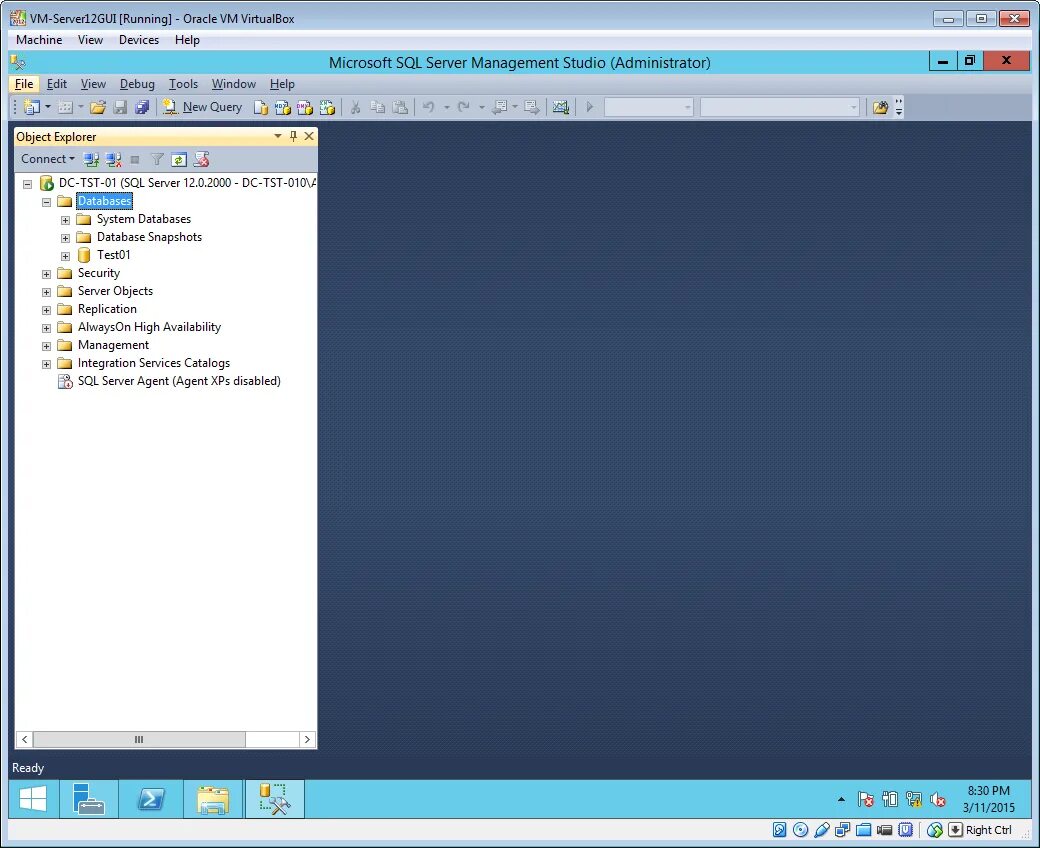
Task: Open Server Manager from taskbar
Action: 88,799
